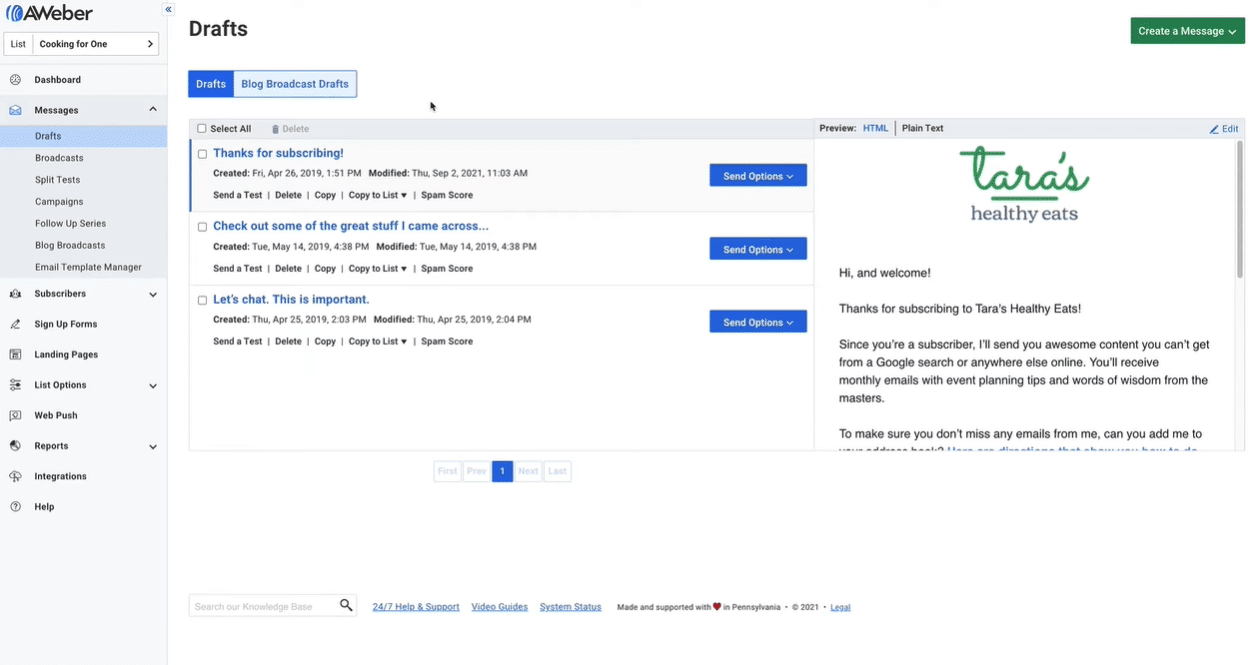Click the Subscribers people icon
The image size is (1252, 665).
click(x=15, y=294)
